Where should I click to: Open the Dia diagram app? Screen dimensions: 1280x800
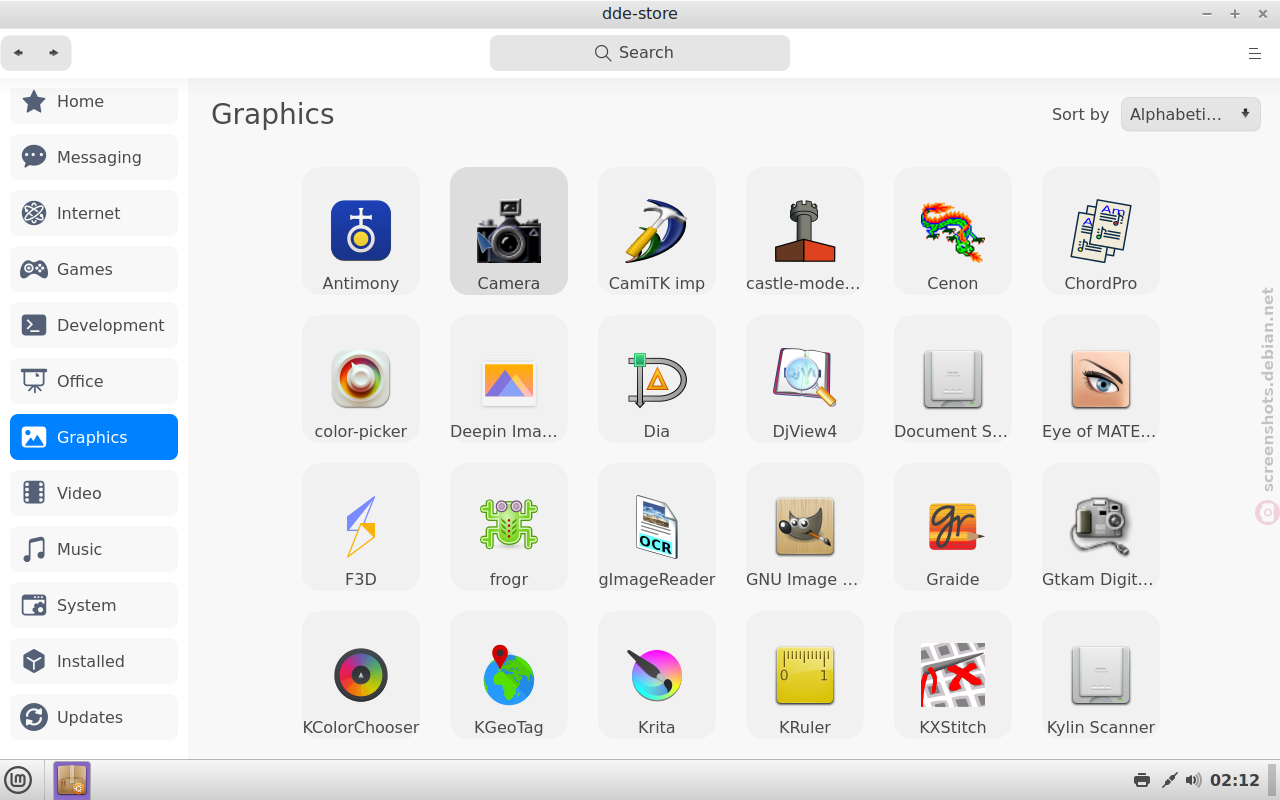click(657, 379)
